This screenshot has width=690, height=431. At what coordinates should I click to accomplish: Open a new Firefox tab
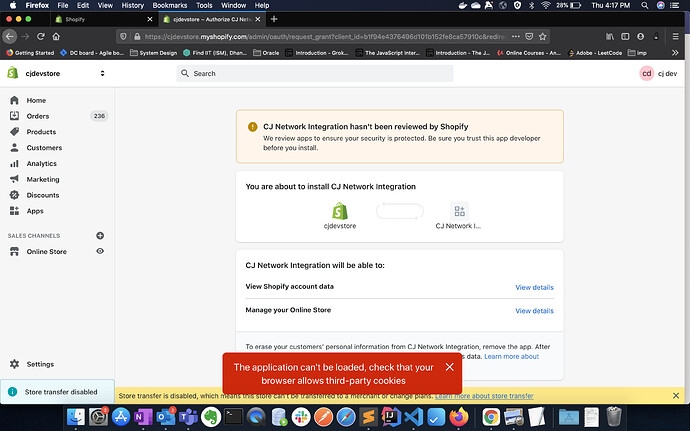tap(274, 19)
